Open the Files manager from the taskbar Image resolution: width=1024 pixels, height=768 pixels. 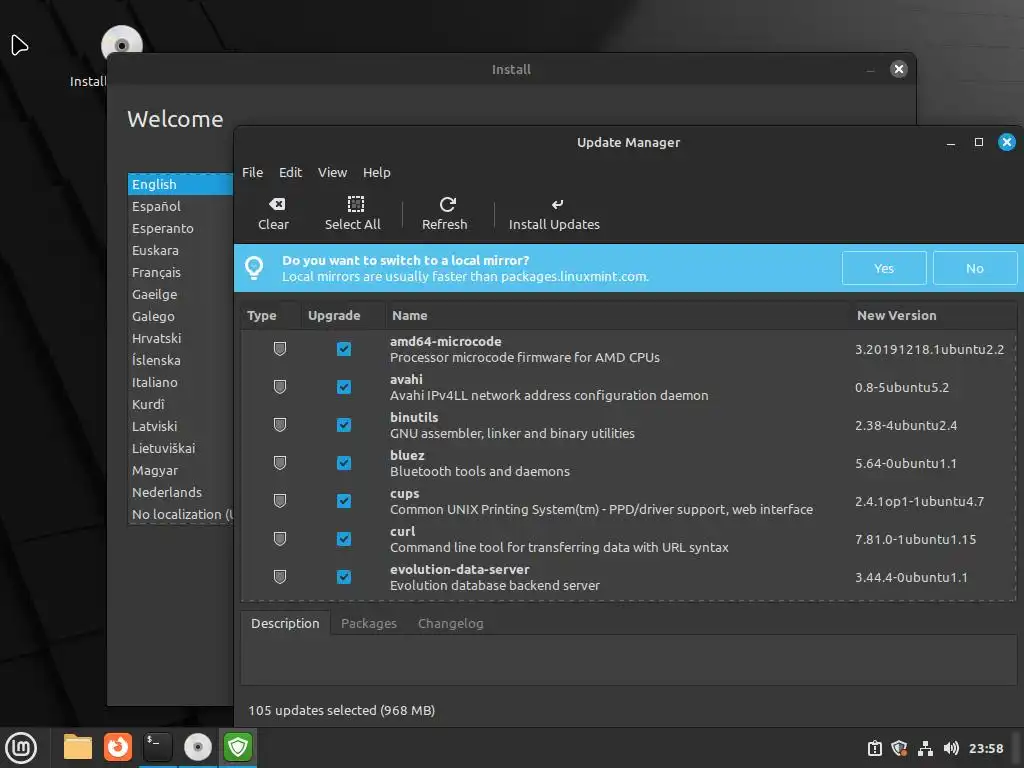click(x=78, y=747)
